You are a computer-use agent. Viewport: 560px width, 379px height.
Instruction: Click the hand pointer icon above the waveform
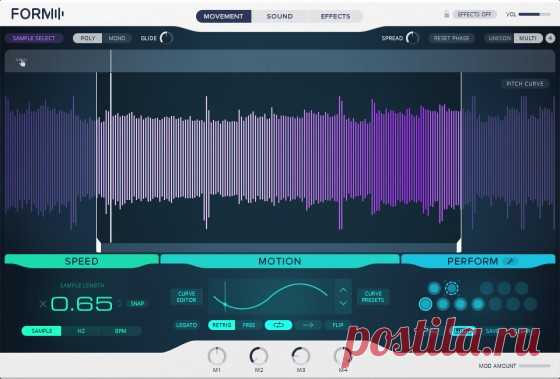pos(21,63)
